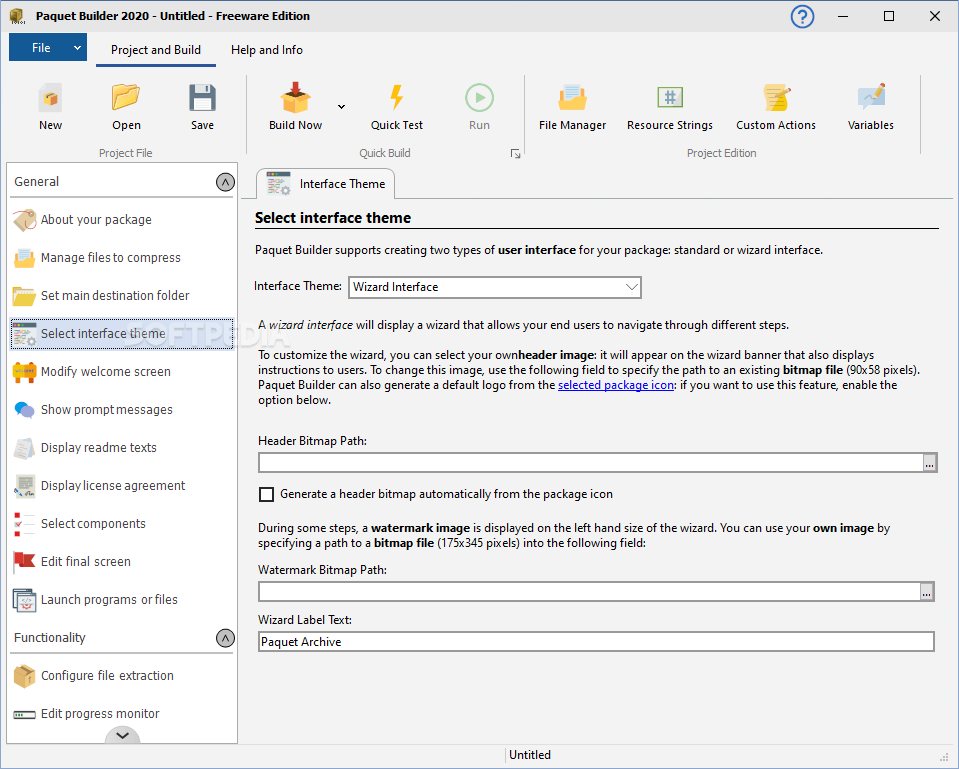Click the Wizard Label Text field

click(596, 642)
